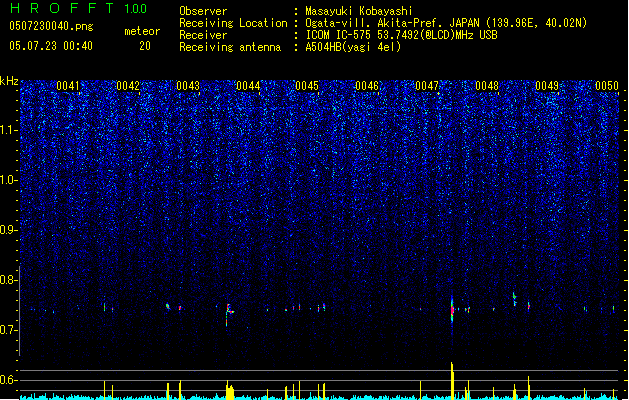The height and width of the screenshot is (400, 629).
Task: Click the receiver text ICOM IC-575 53.7492
Action: pyautogui.click(x=401, y=35)
